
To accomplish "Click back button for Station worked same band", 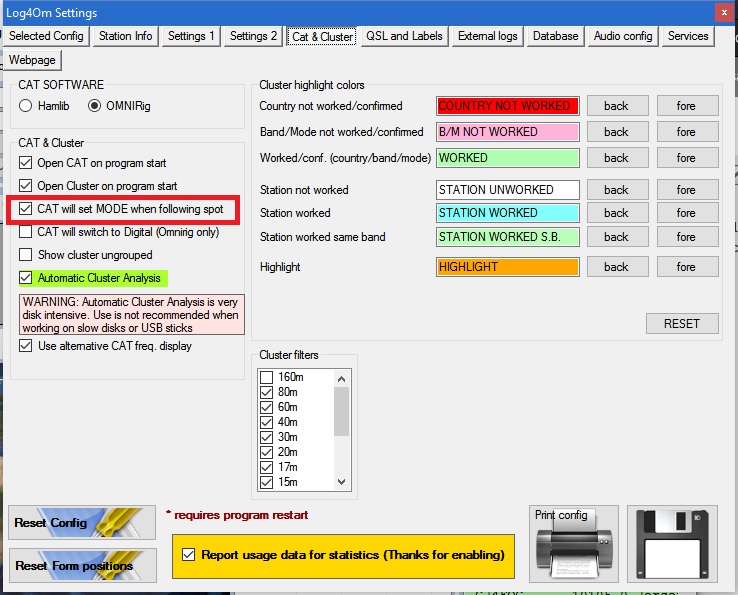I will click(618, 237).
